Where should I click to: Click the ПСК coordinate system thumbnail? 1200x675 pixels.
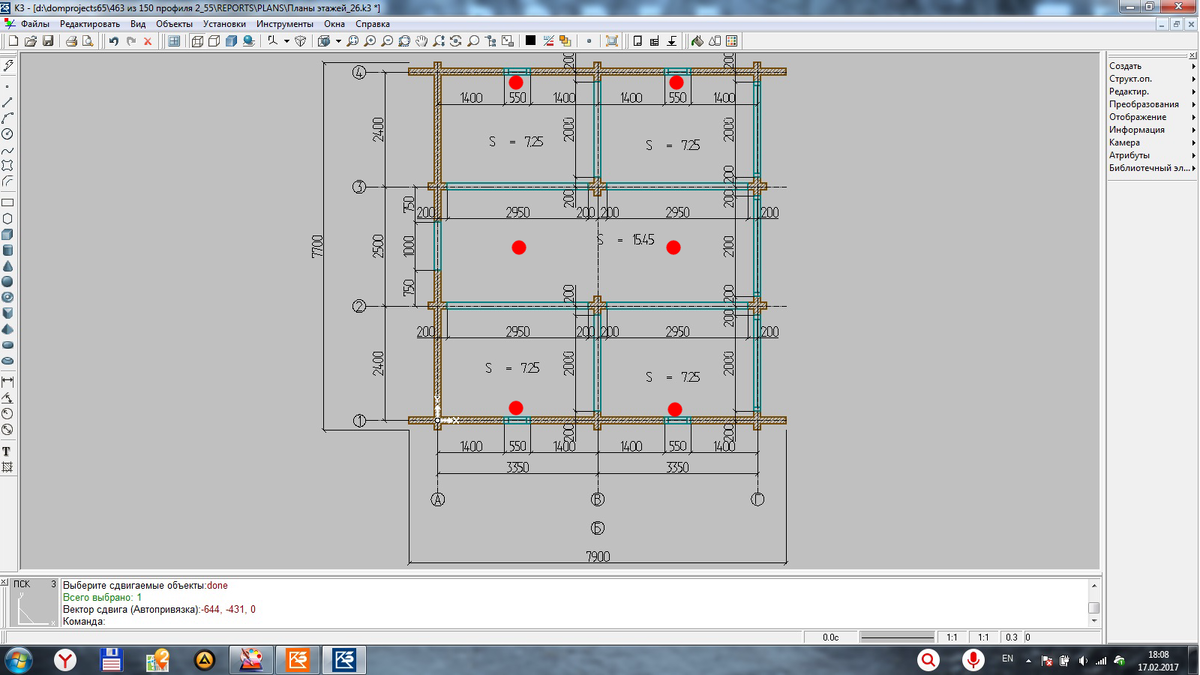coord(32,604)
